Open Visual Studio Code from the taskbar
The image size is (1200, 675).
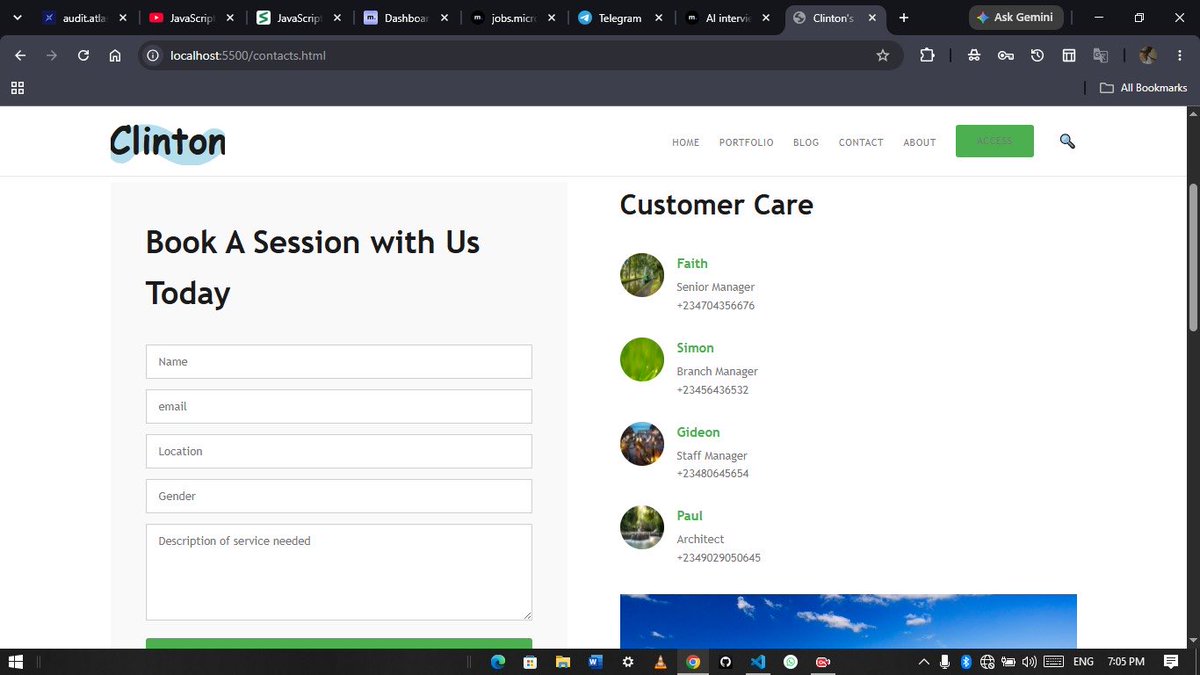tap(758, 662)
